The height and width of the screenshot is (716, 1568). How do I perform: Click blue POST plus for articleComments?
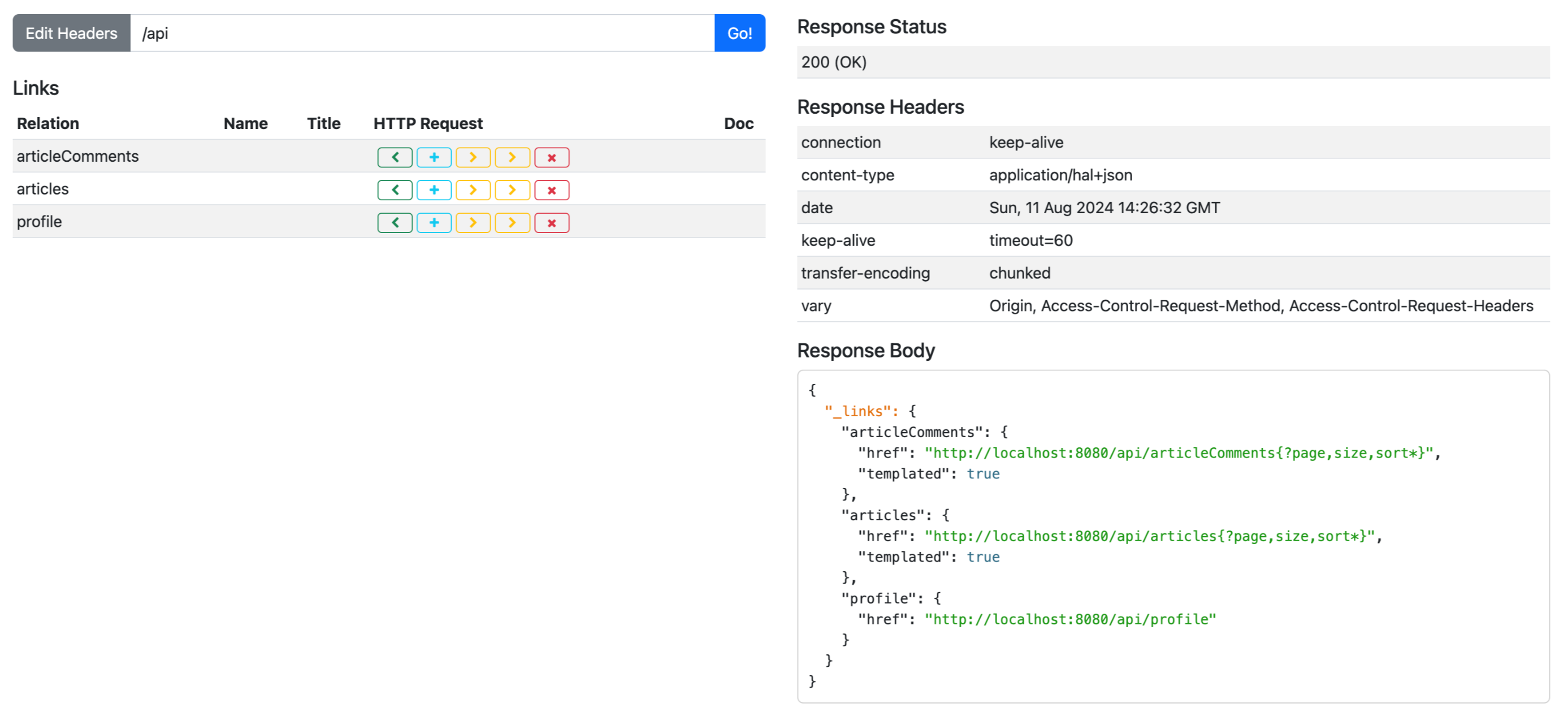click(x=434, y=157)
